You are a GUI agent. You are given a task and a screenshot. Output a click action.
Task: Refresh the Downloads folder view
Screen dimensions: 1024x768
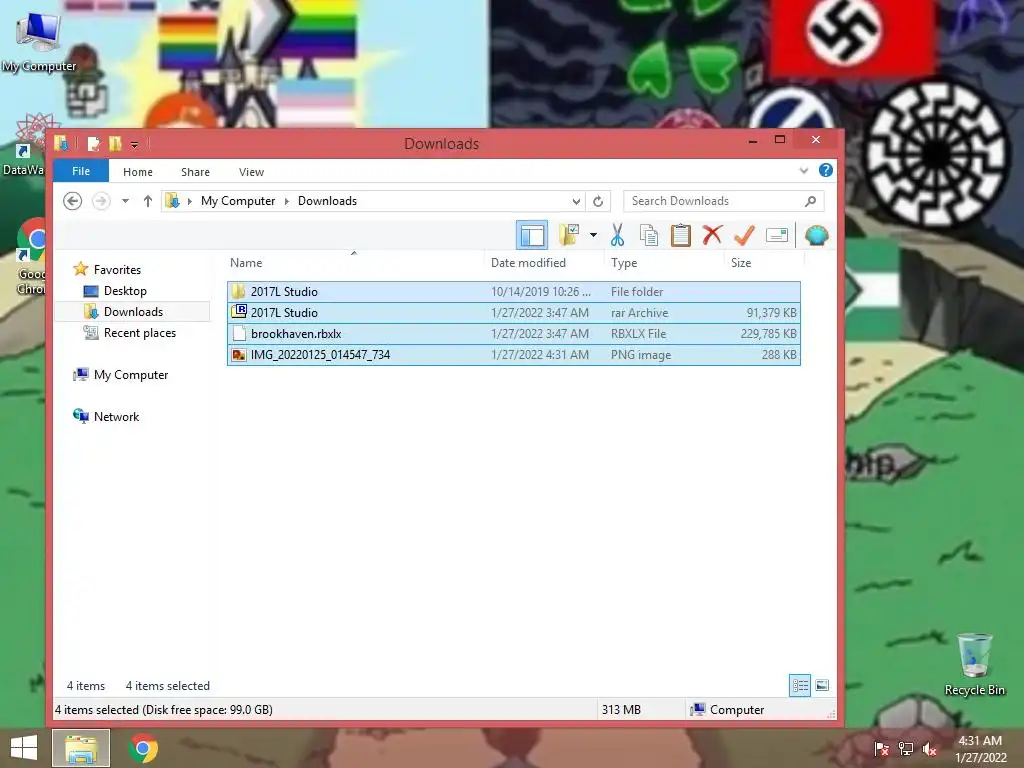pyautogui.click(x=598, y=201)
